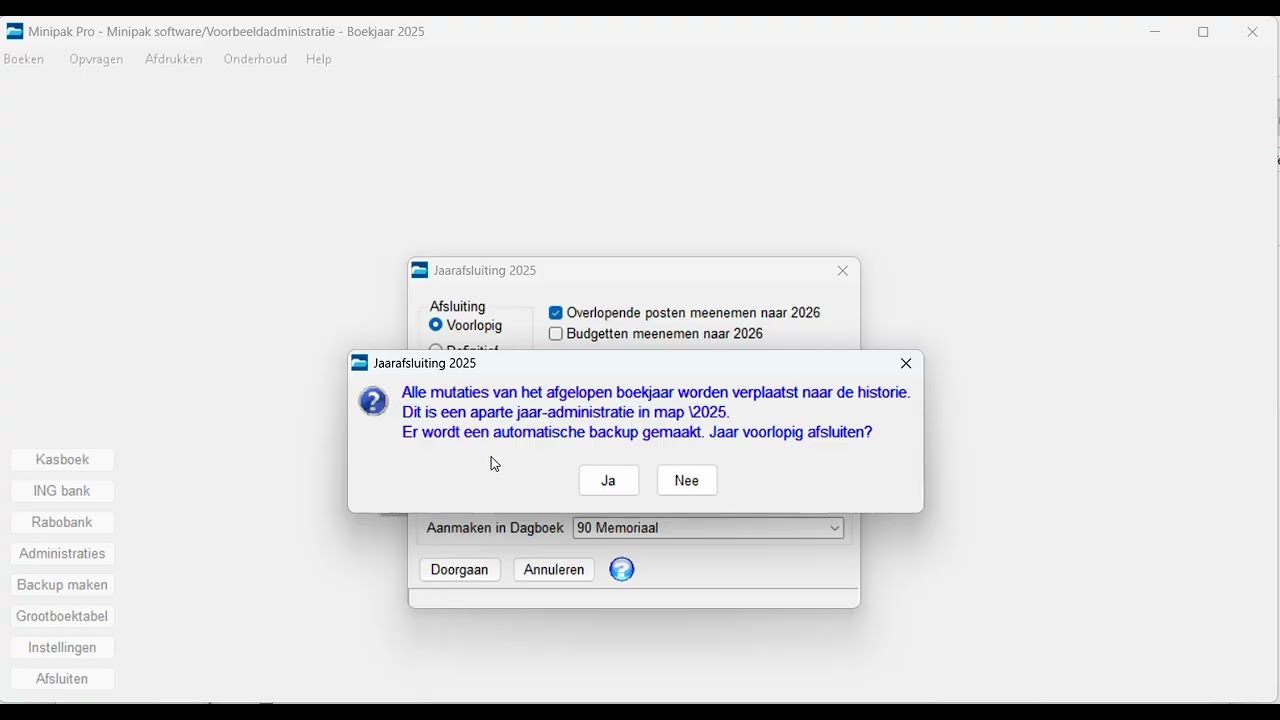Click the Minipak Pro app icon in title bar
Screen dimensions: 1280x720
pos(15,32)
